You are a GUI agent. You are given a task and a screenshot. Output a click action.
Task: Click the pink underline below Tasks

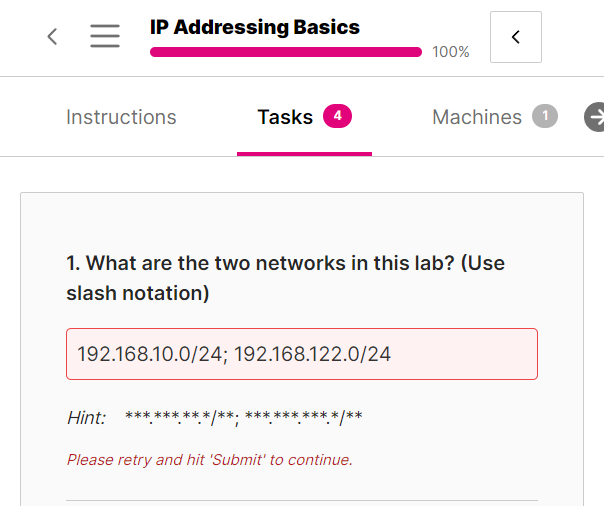pyautogui.click(x=304, y=154)
